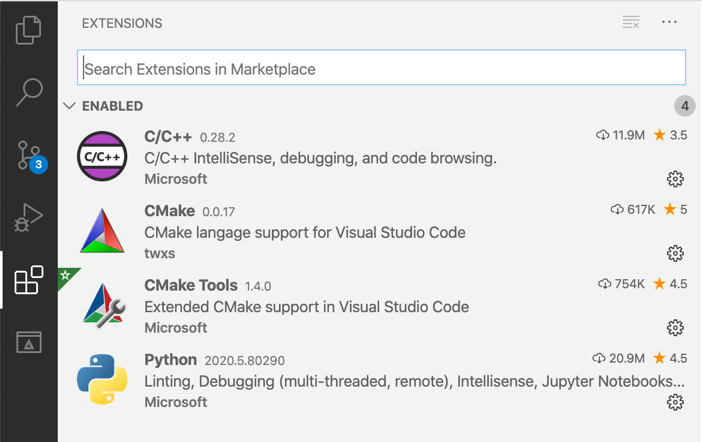Click the Python 4.5 star rating

[670, 358]
